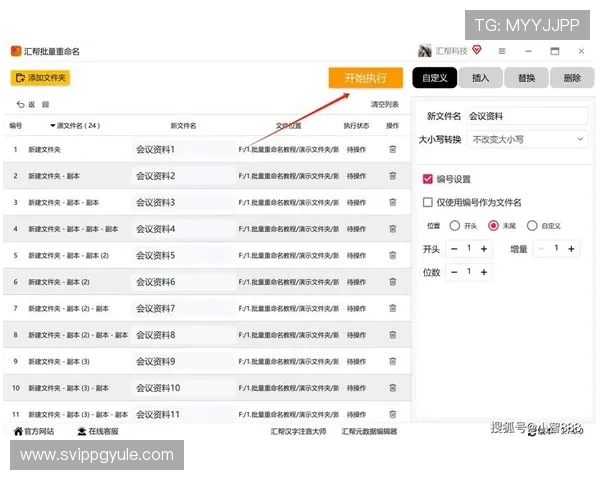The image size is (600, 480).
Task: Delete row 7 using its trash icon
Action: click(x=393, y=308)
